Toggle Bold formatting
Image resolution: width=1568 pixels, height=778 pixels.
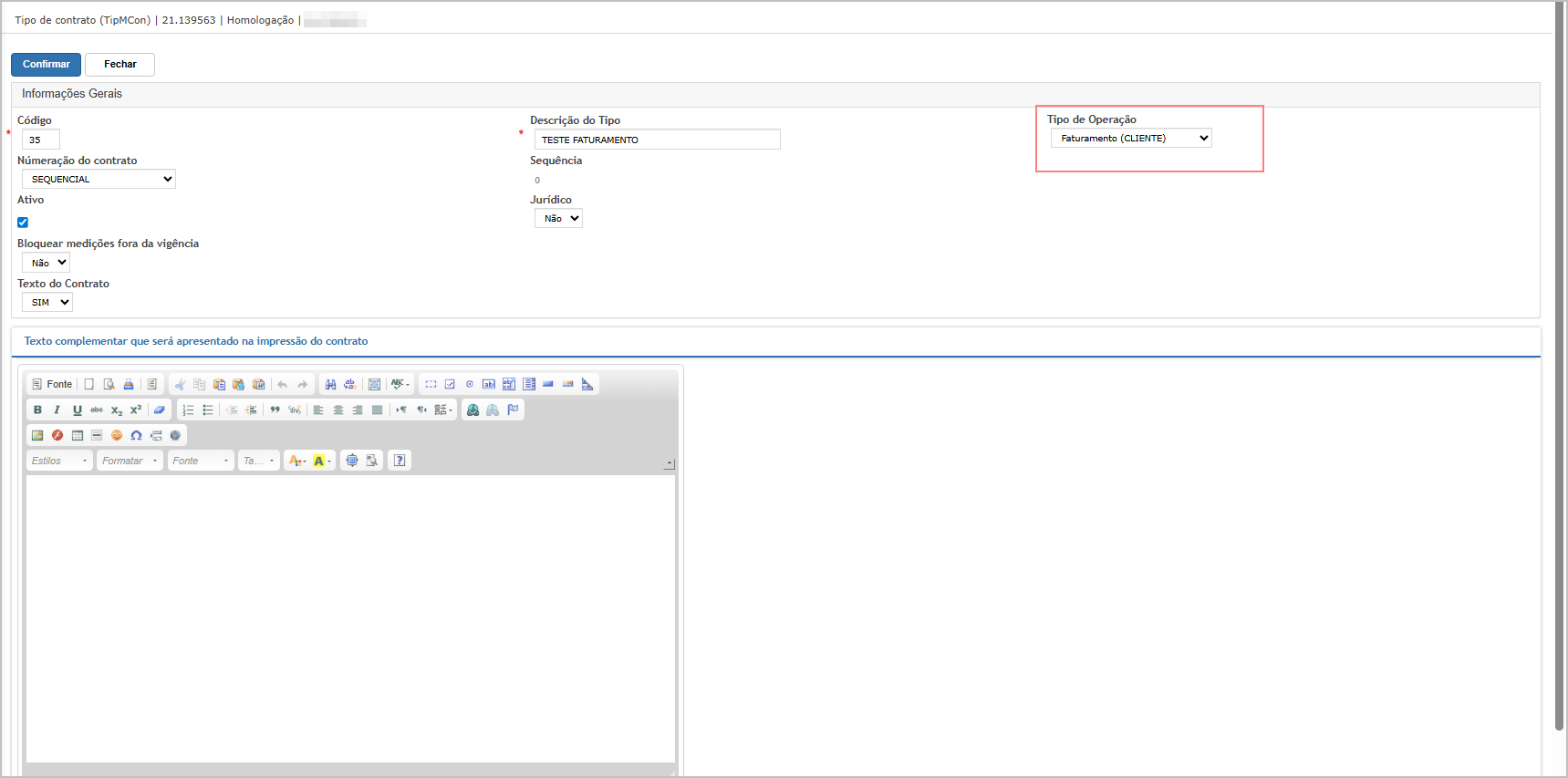click(x=37, y=410)
